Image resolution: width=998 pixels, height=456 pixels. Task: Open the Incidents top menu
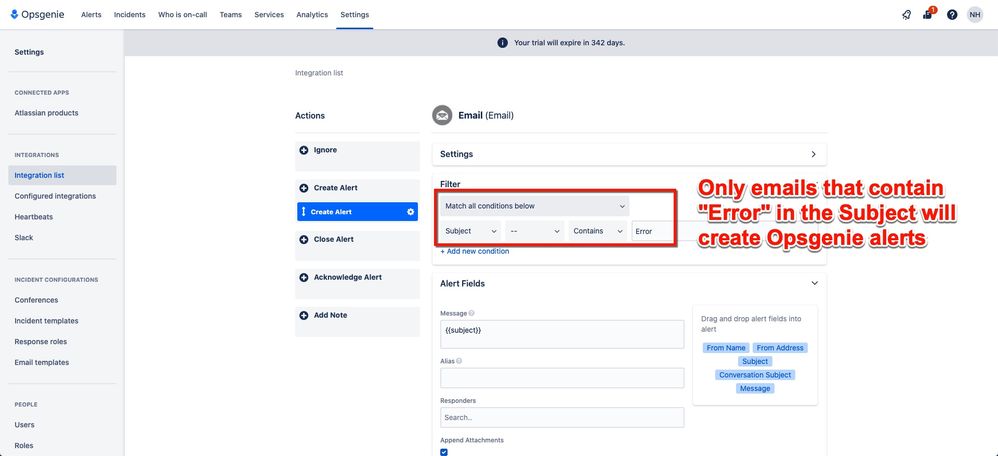pyautogui.click(x=129, y=15)
